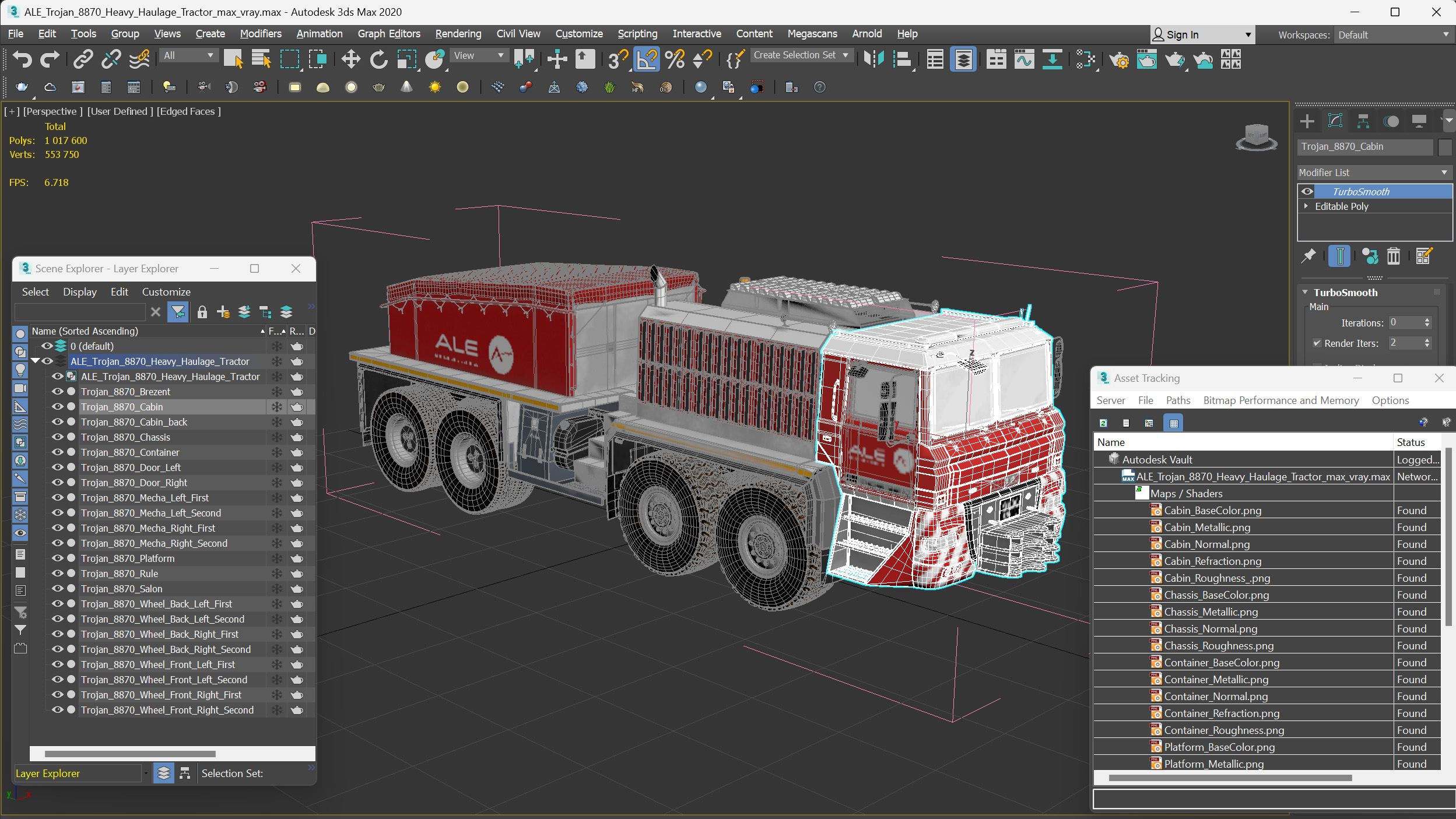Toggle visibility of Trojan_8870_Platform
The width and height of the screenshot is (1456, 819).
pos(57,558)
